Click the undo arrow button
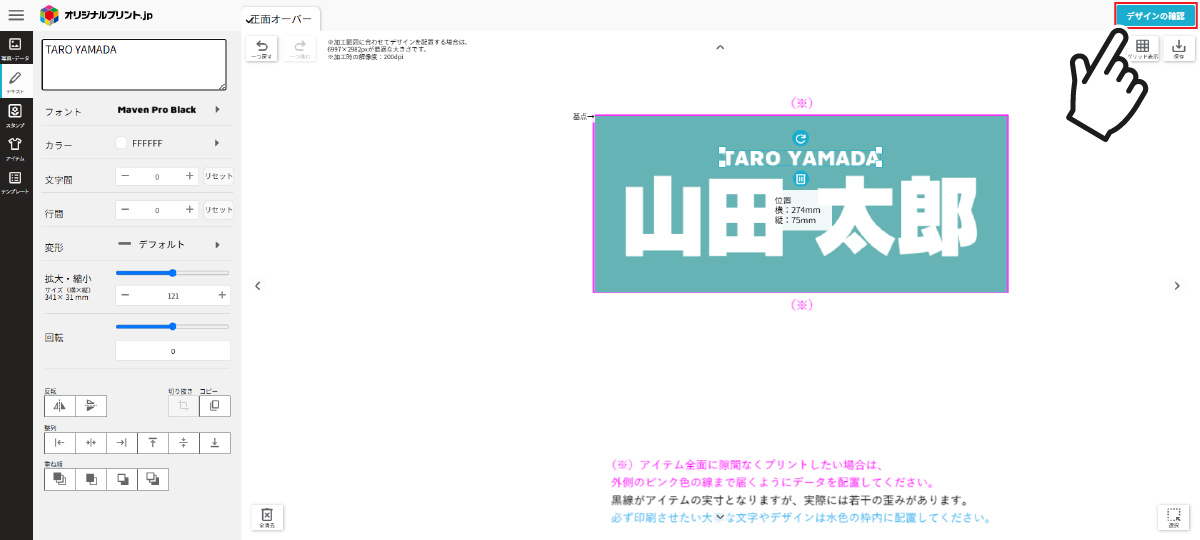This screenshot has width=1200, height=540. tap(262, 50)
